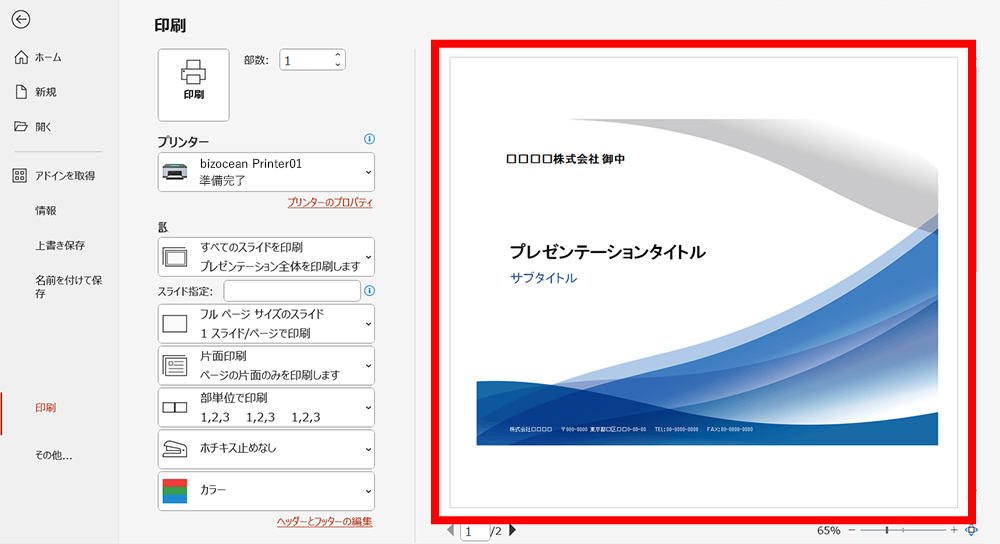The width and height of the screenshot is (1000, 544).
Task: Select 開く in the sidebar
Action: (x=33, y=126)
